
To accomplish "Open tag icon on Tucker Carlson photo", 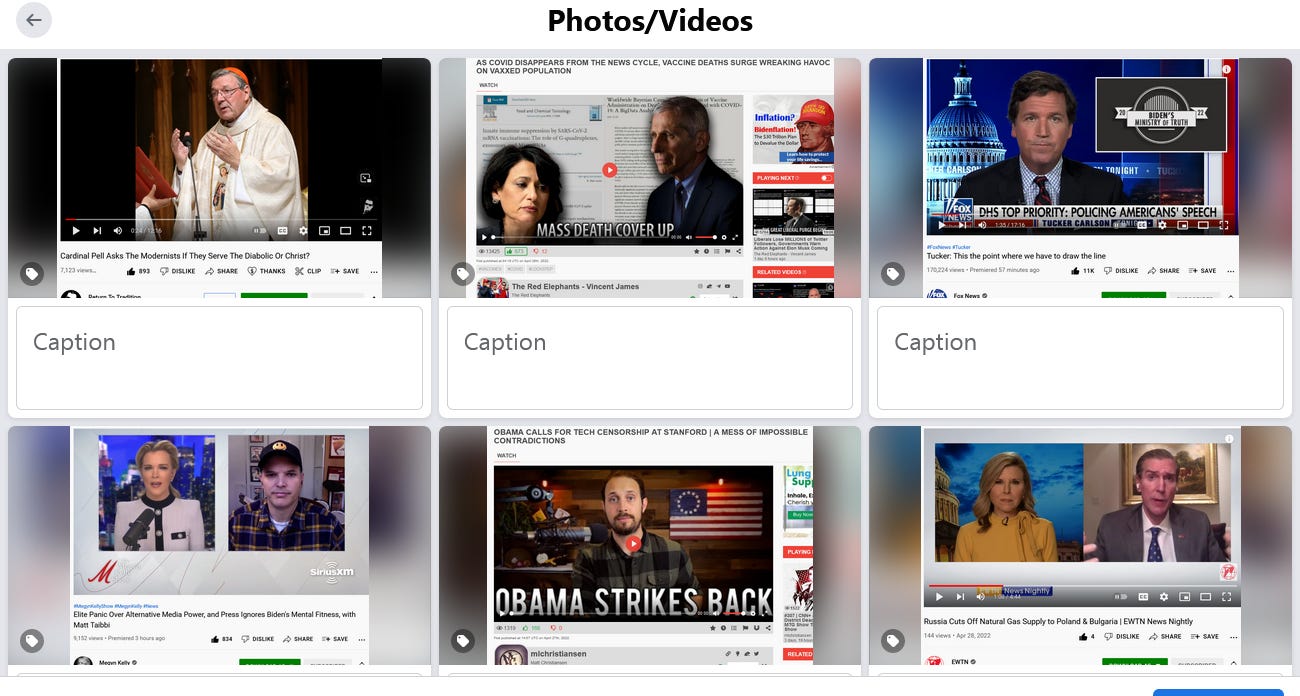I will (x=893, y=273).
